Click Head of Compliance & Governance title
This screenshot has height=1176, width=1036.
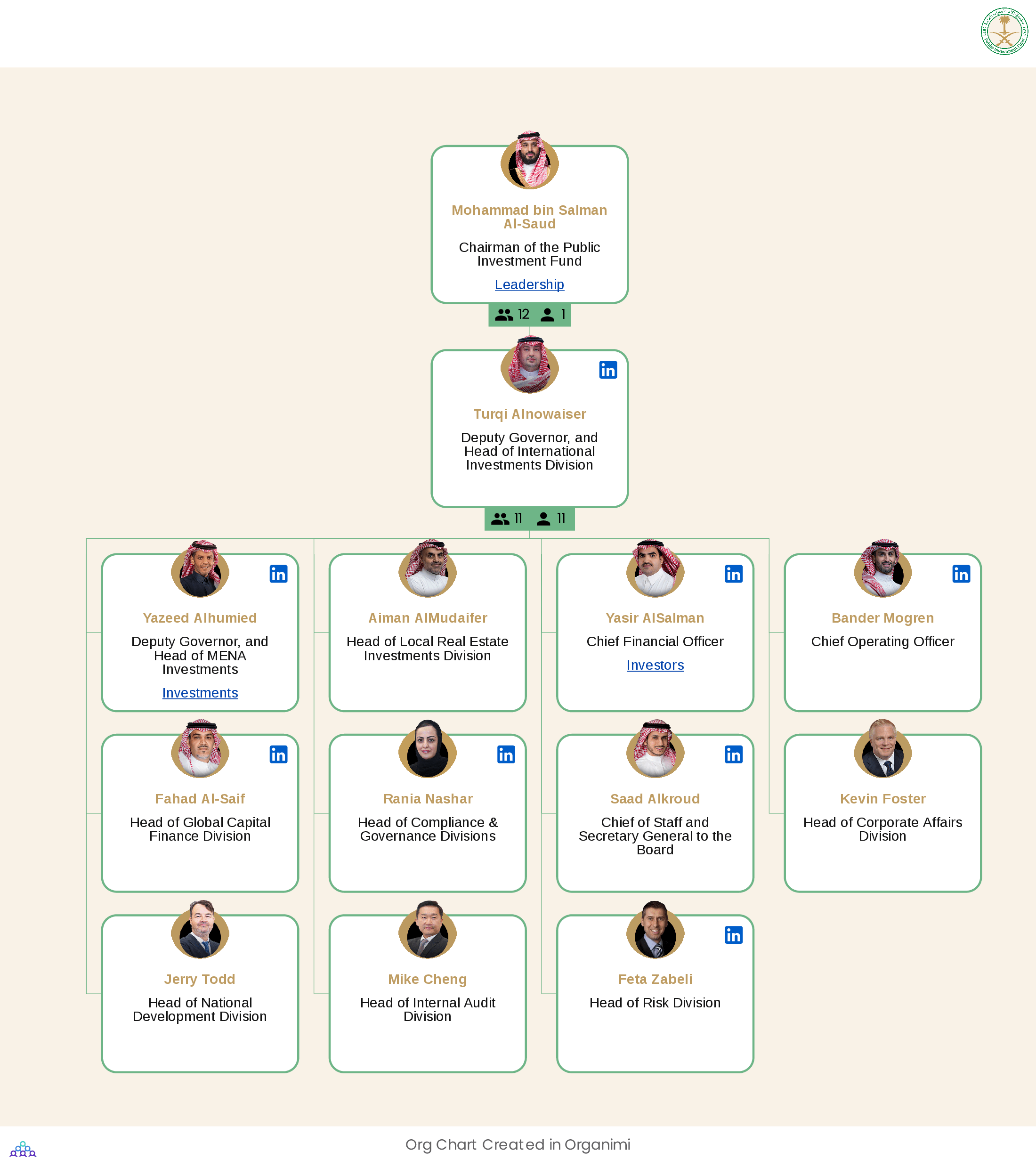coord(428,829)
